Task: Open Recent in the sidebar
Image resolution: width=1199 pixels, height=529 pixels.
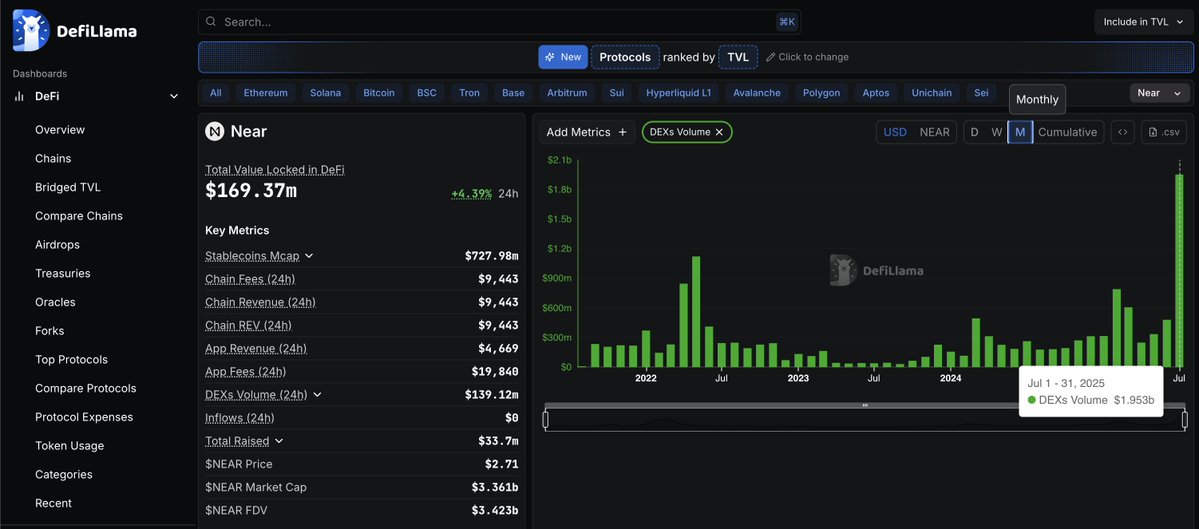Action: (54, 503)
